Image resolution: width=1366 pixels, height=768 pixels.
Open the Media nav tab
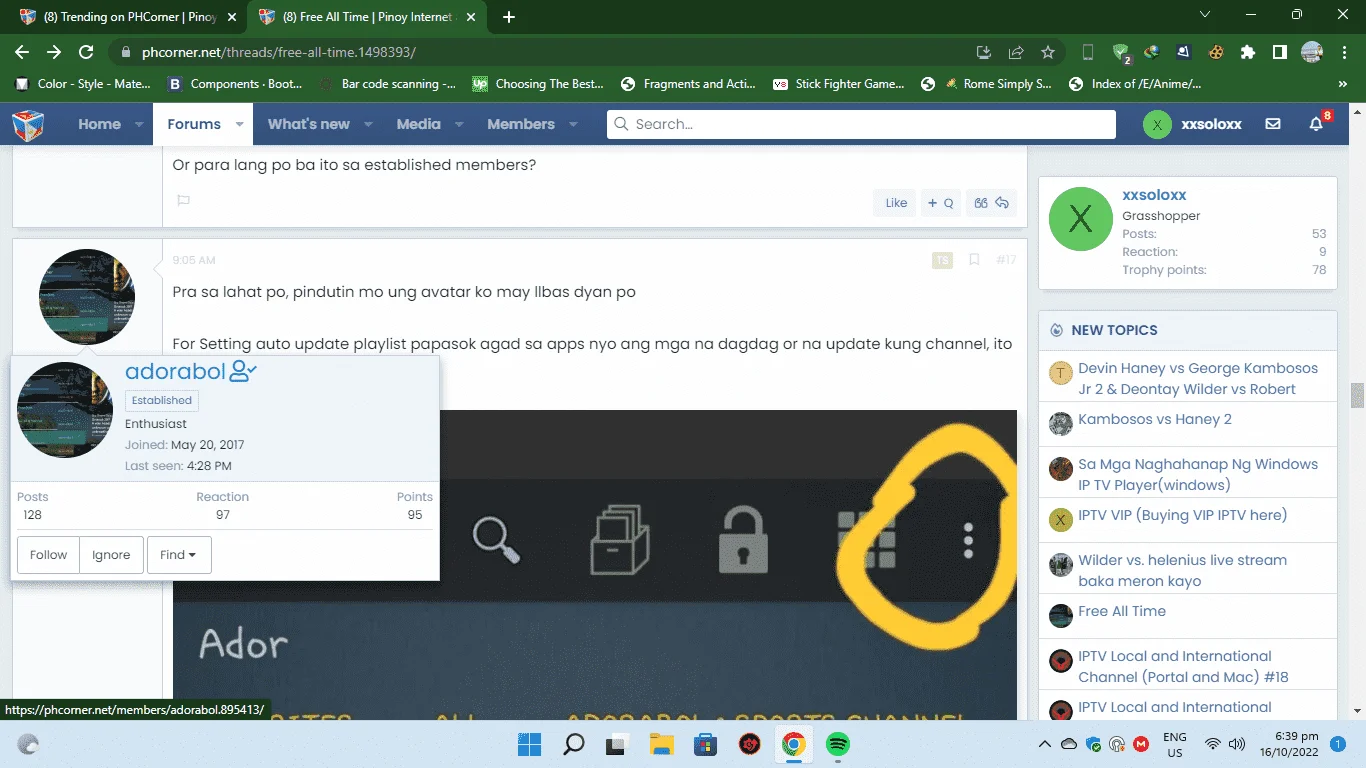point(418,124)
